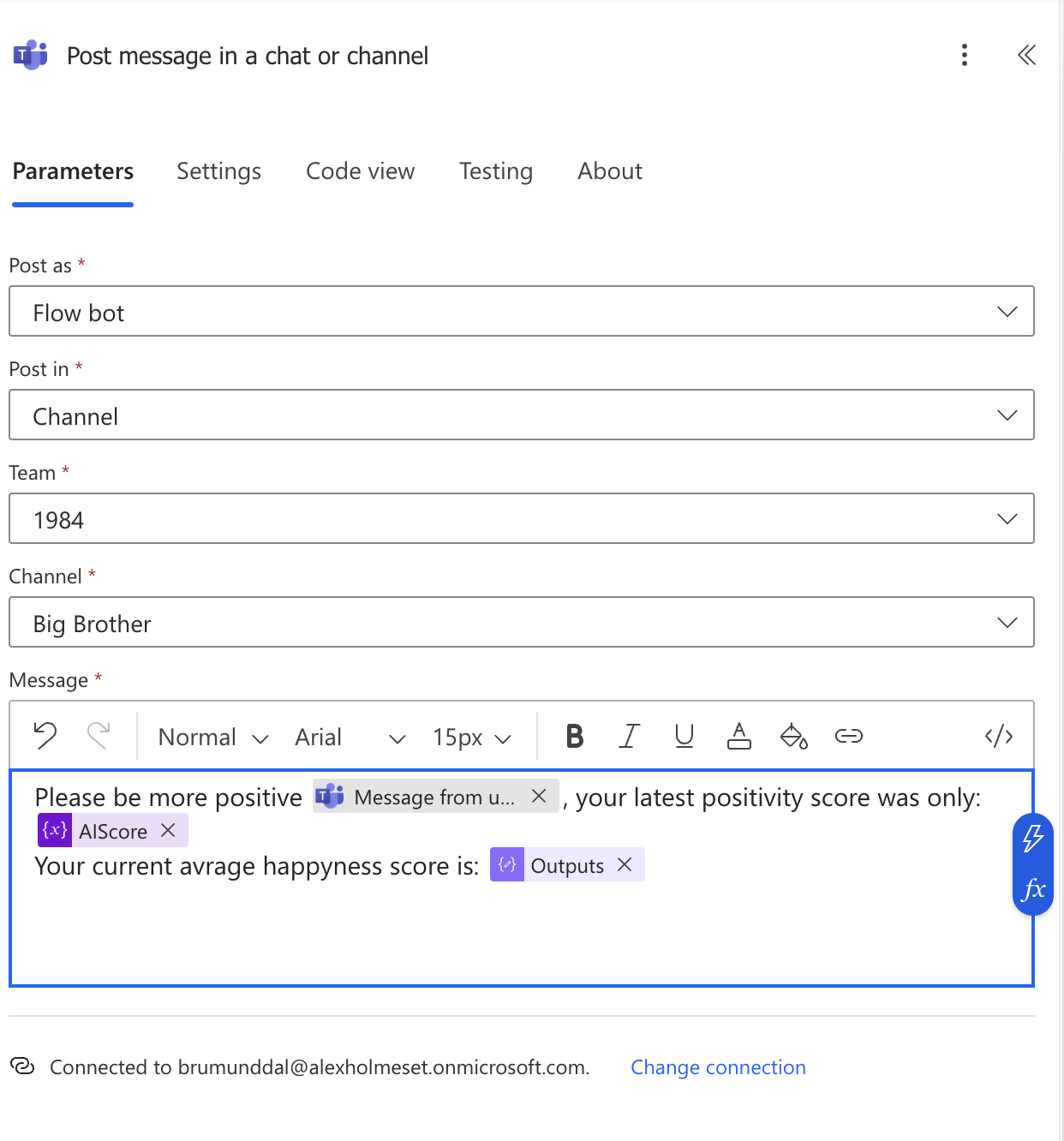
Task: Open the highlight fill color tool
Action: [793, 736]
